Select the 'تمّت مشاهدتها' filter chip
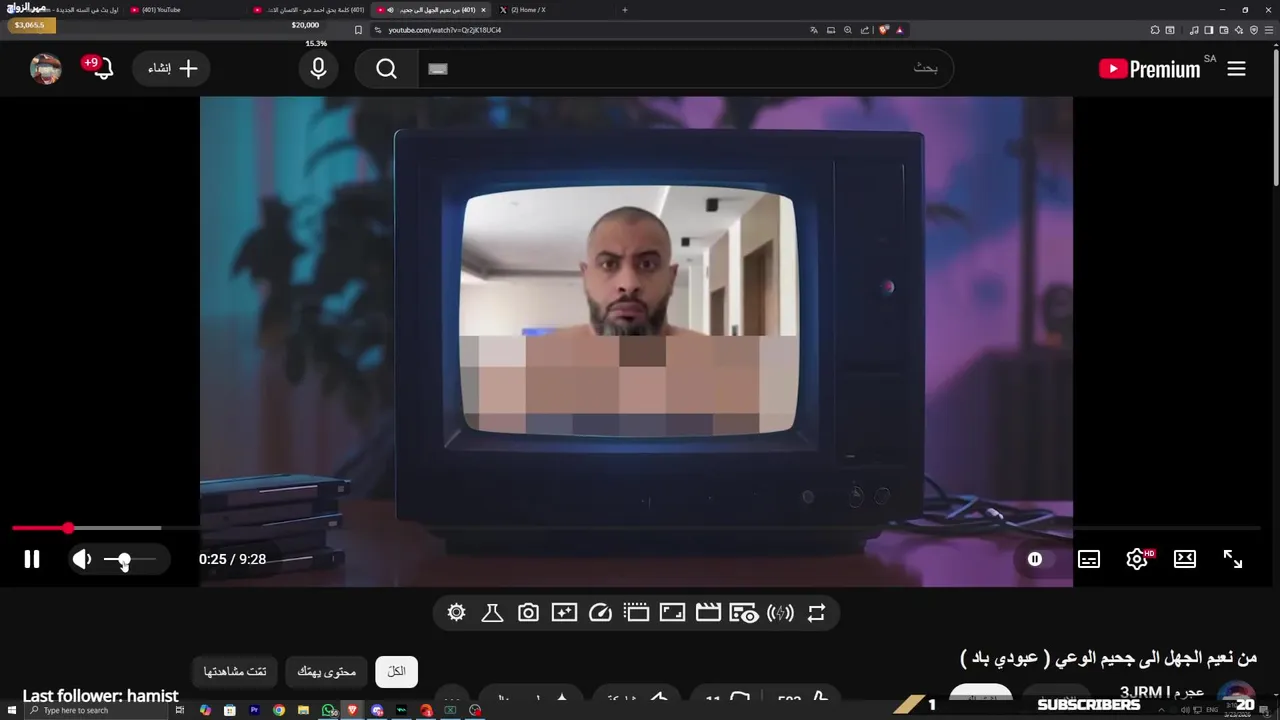The width and height of the screenshot is (1280, 720). 235,672
